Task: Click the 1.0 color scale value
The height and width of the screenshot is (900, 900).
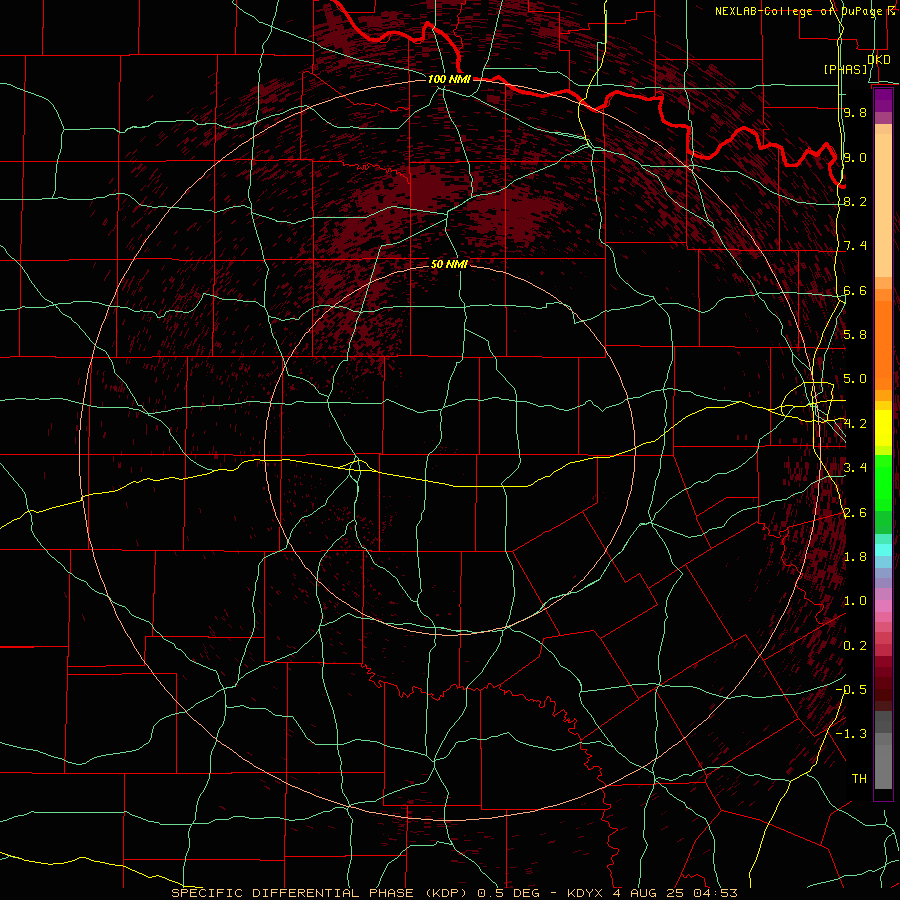Action: pyautogui.click(x=855, y=601)
